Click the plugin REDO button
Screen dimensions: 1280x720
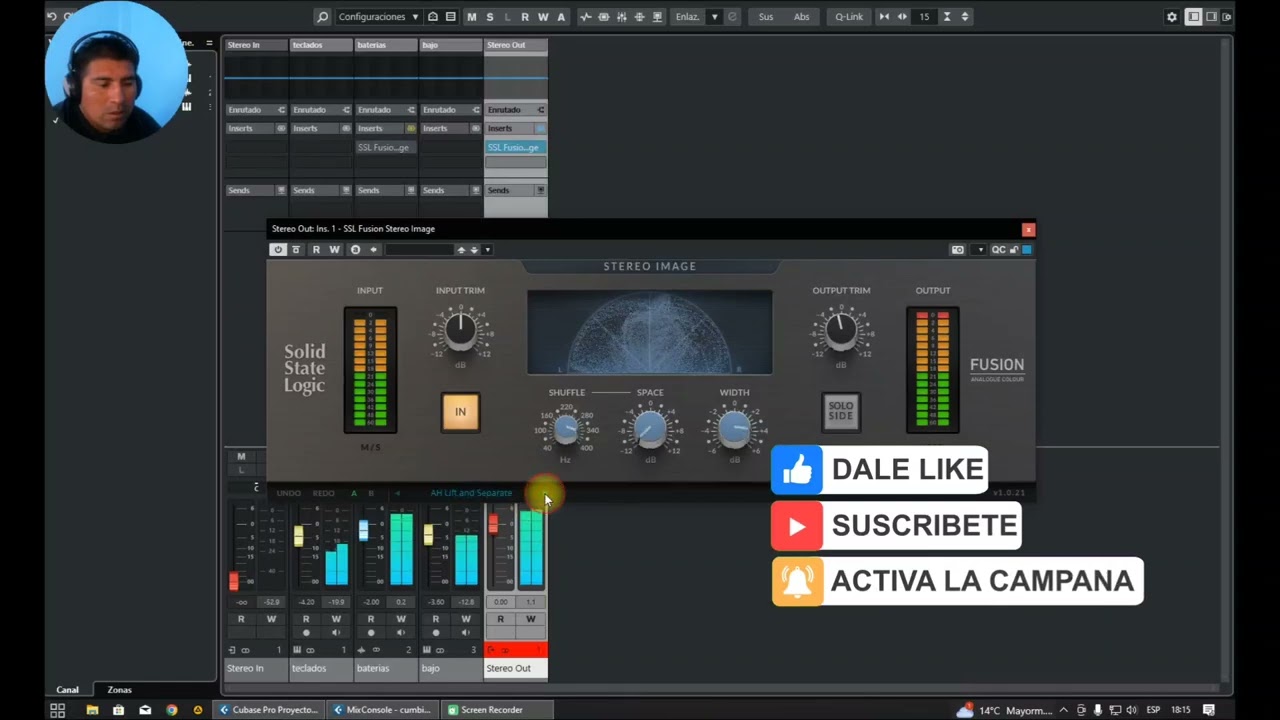point(324,493)
